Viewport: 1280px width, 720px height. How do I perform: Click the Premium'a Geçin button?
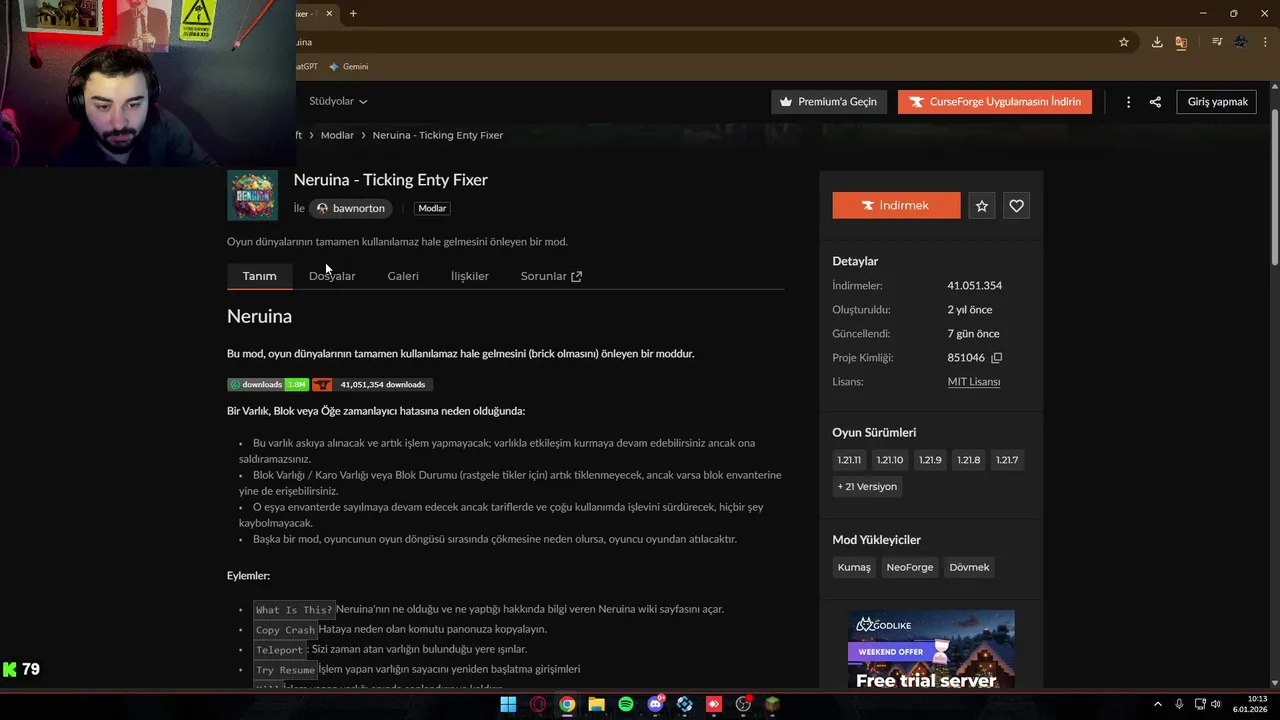click(829, 102)
